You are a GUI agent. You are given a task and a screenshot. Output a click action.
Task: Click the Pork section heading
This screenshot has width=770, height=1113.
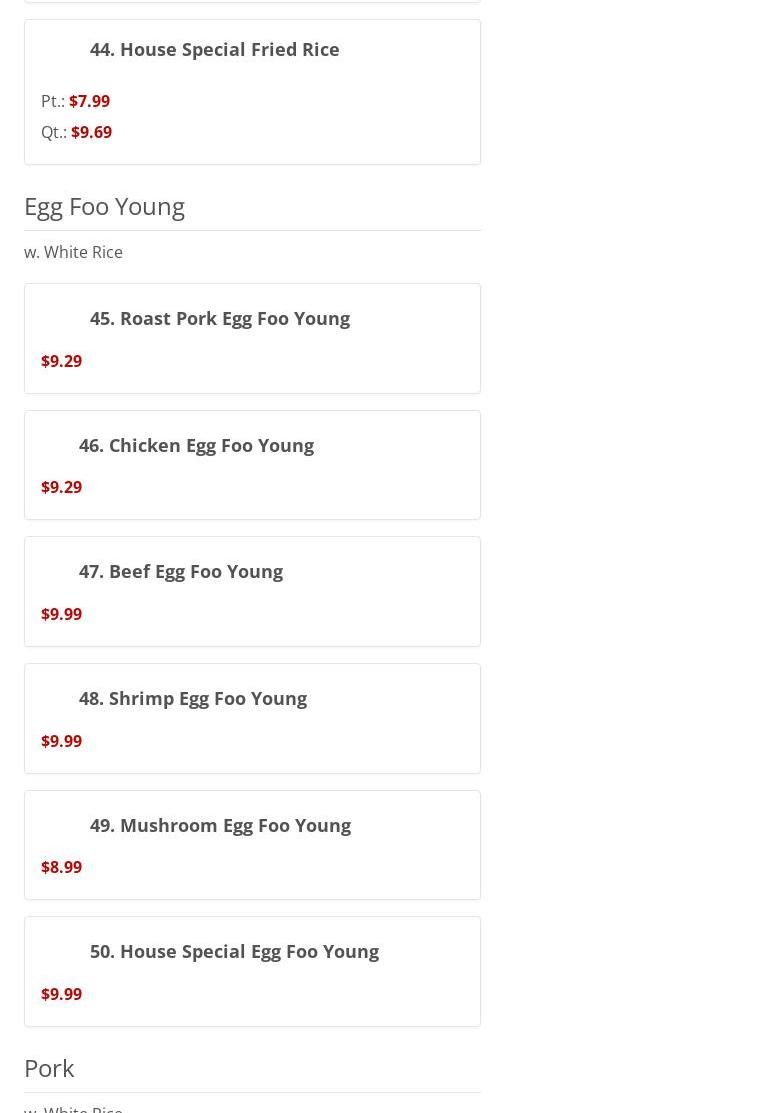point(49,1068)
